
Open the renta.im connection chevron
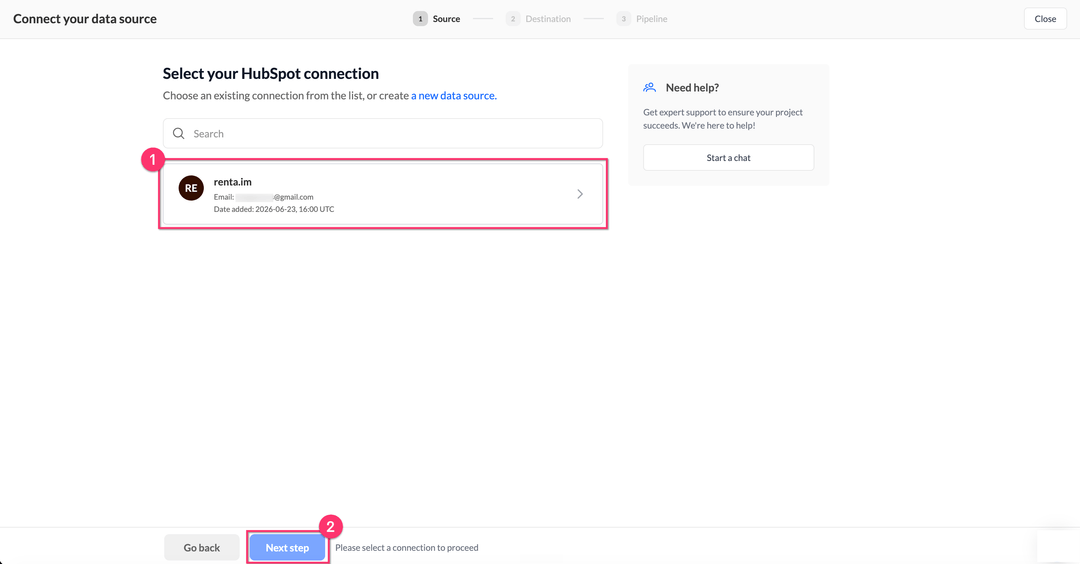click(x=580, y=194)
